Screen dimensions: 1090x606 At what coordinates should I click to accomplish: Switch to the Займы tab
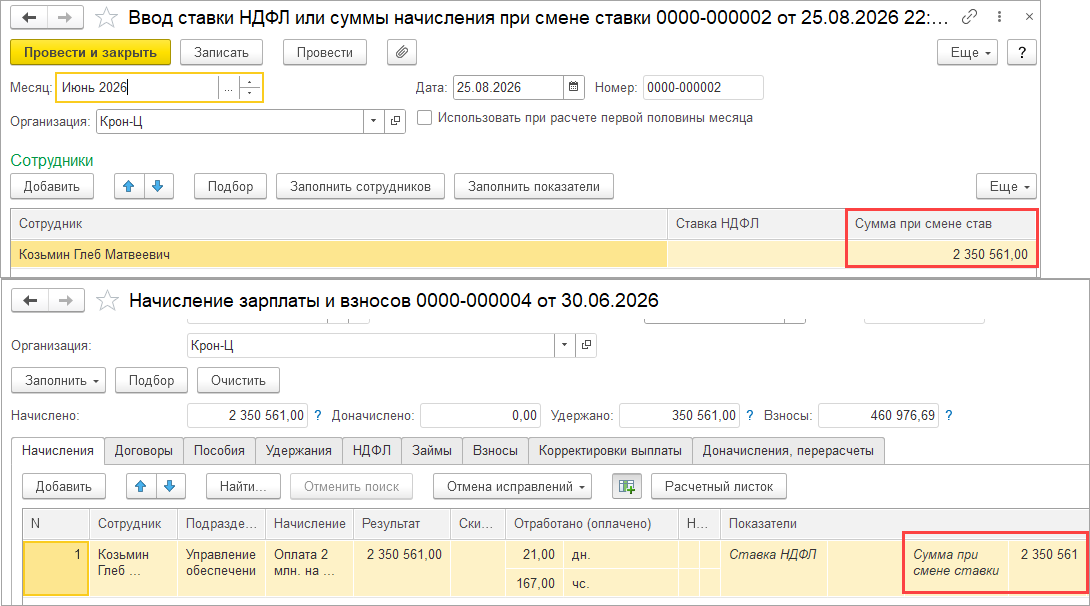pos(432,450)
